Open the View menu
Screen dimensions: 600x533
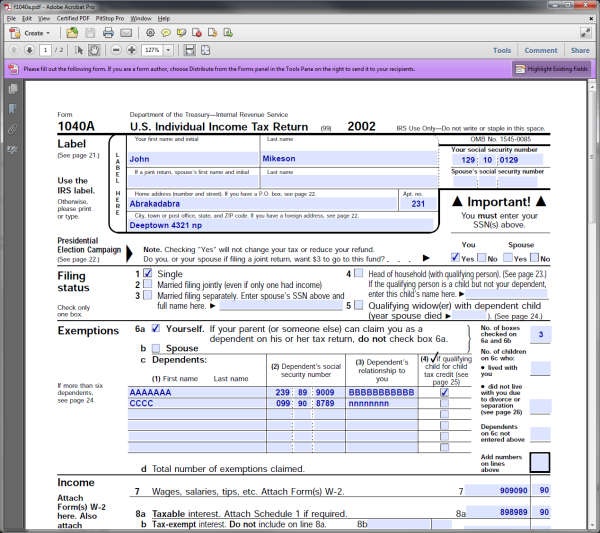44,18
